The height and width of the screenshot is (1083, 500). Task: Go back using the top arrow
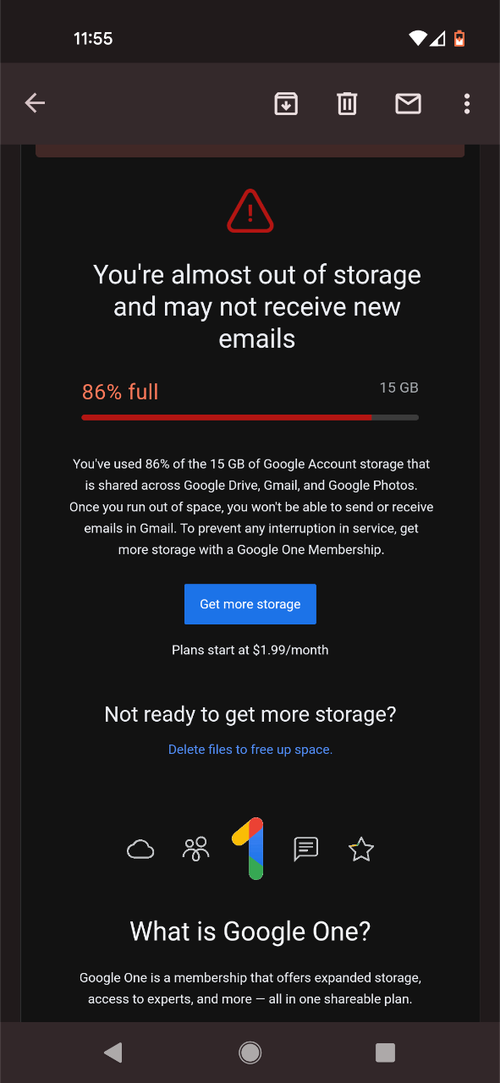(x=35, y=104)
